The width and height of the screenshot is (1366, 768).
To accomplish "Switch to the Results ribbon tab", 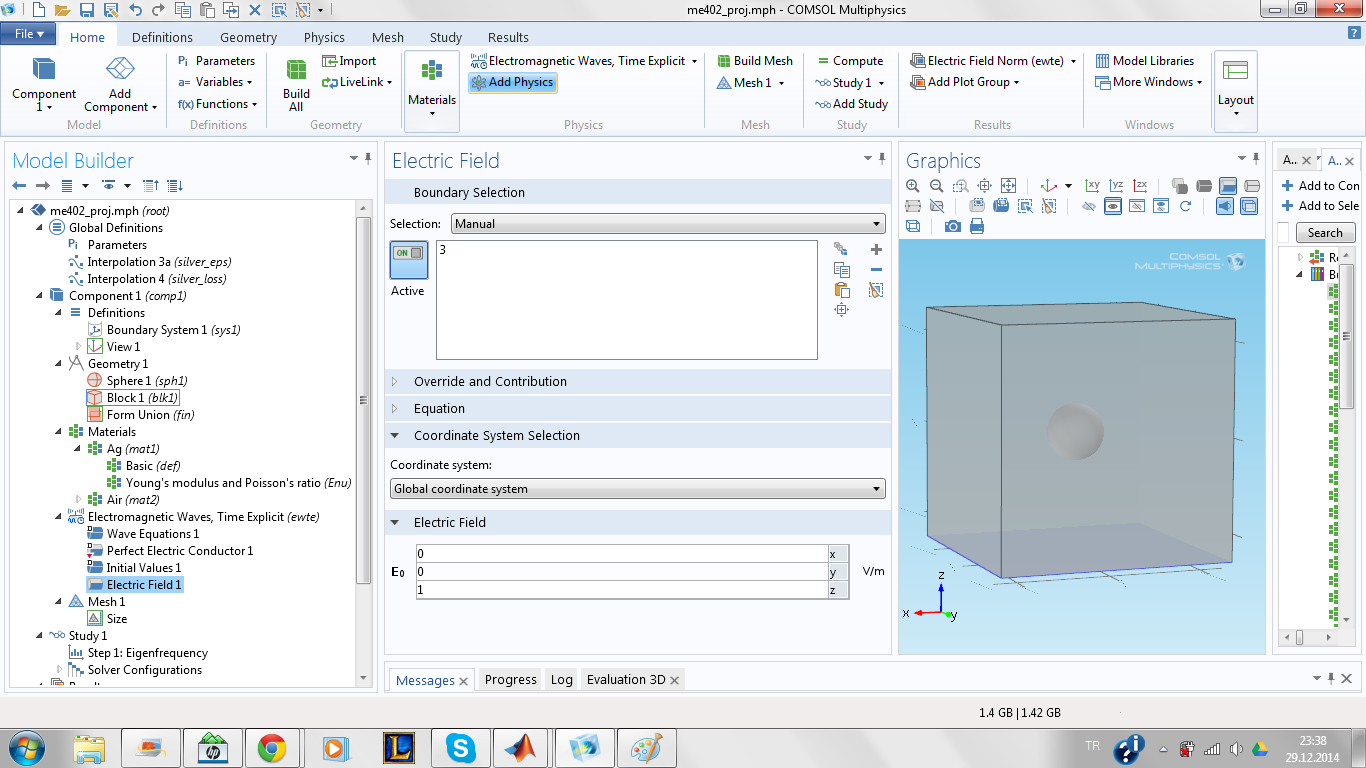I will [508, 37].
